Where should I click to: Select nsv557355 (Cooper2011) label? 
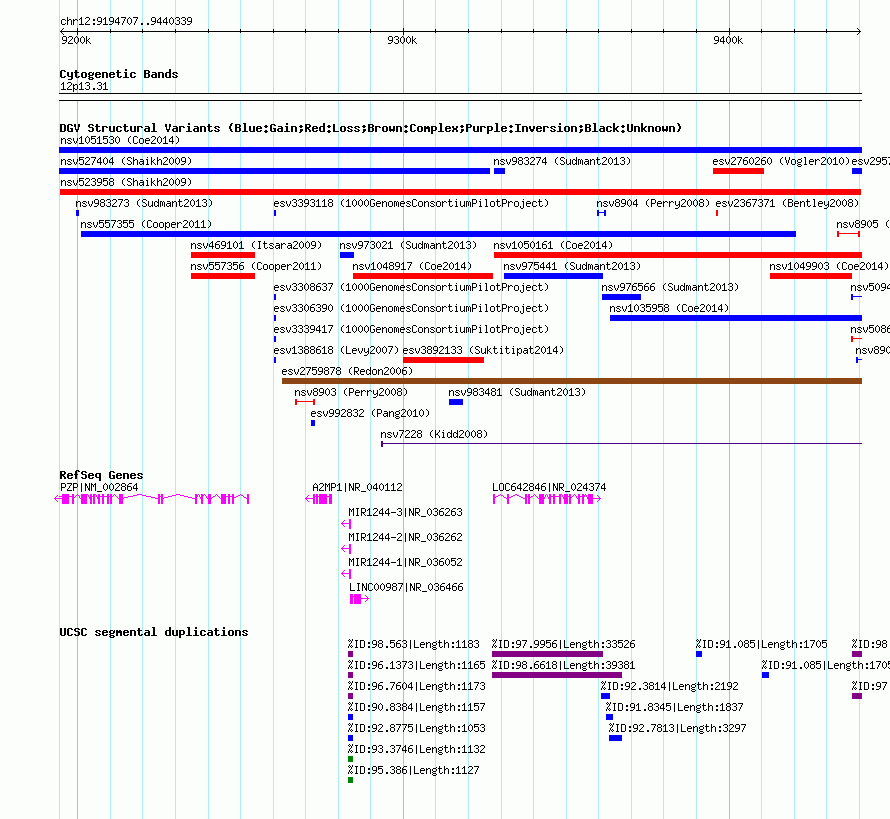[146, 224]
